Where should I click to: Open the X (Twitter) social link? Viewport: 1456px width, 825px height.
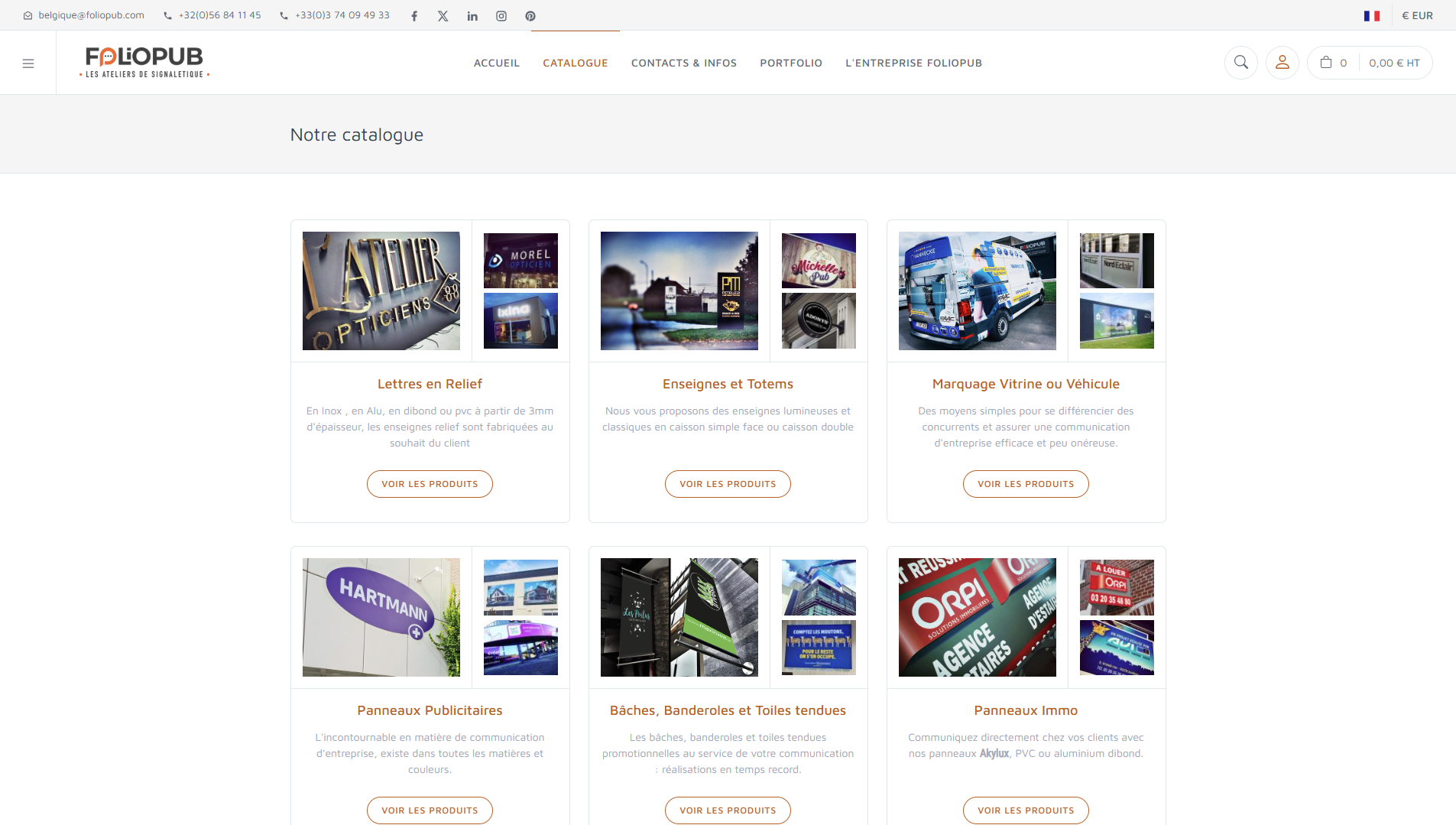coord(443,16)
